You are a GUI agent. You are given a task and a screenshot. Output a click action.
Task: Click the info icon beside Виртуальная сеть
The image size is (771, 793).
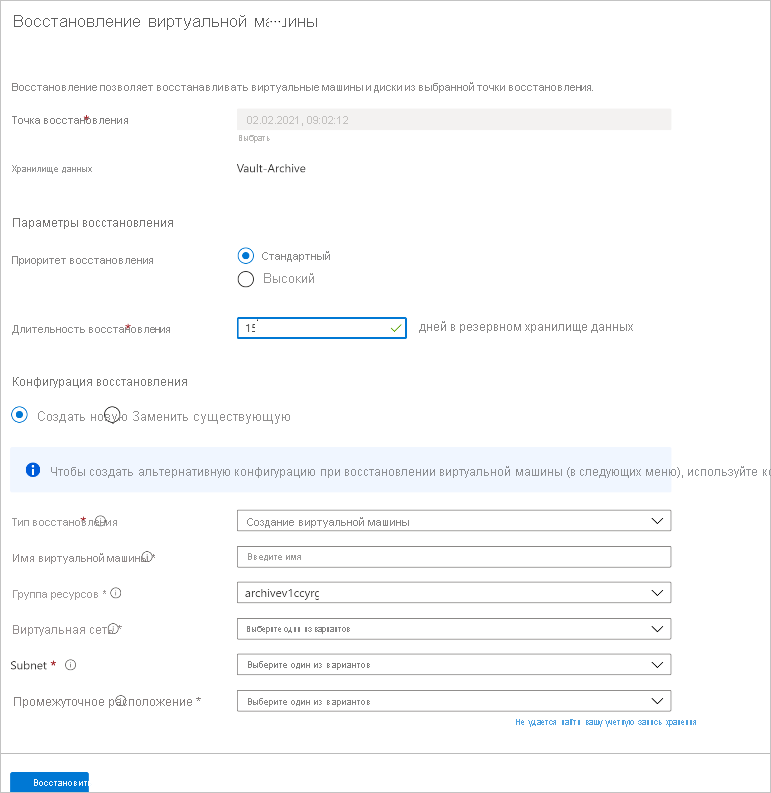[x=114, y=628]
